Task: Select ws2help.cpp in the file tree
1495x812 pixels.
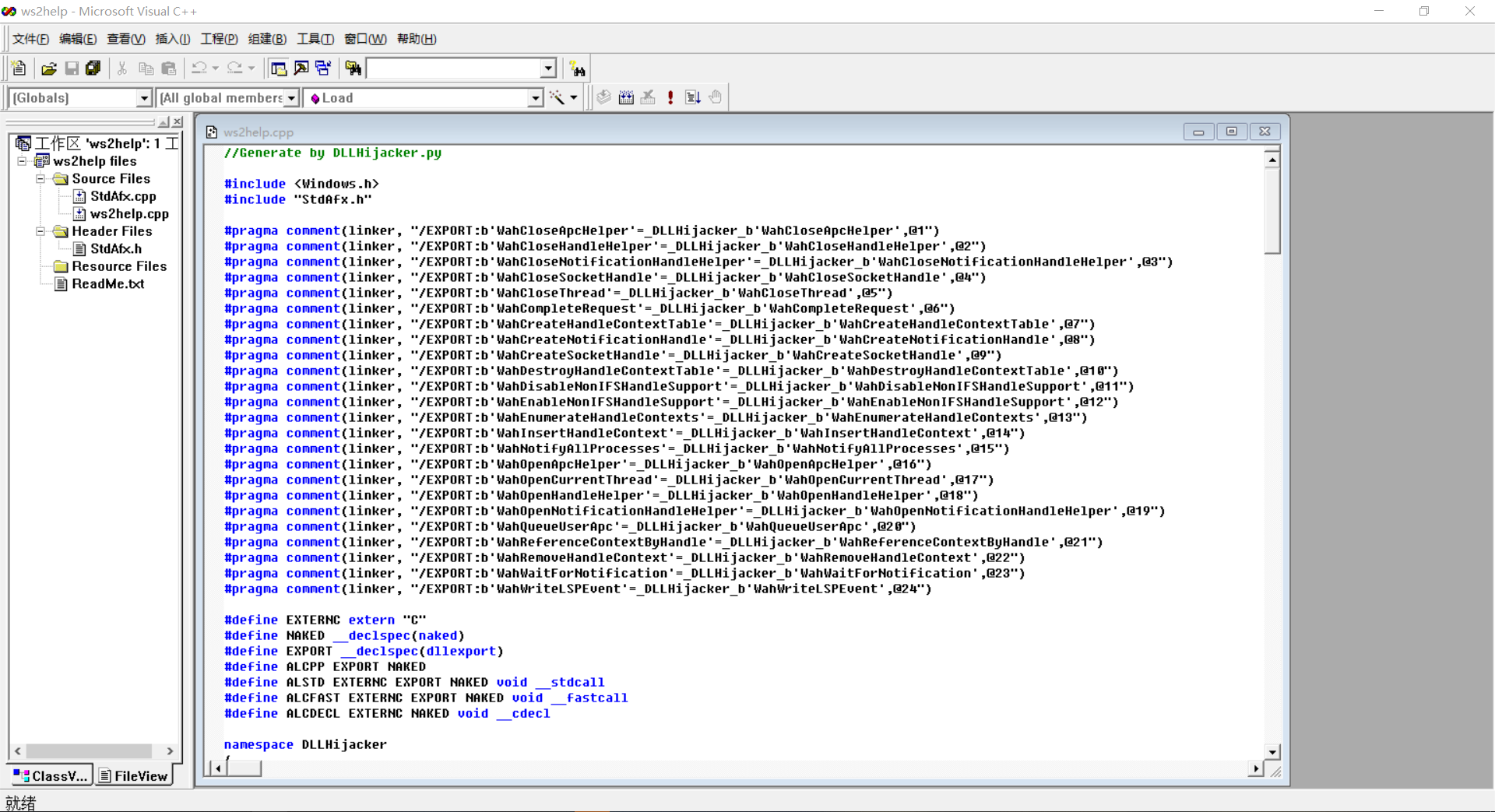Action: [129, 213]
